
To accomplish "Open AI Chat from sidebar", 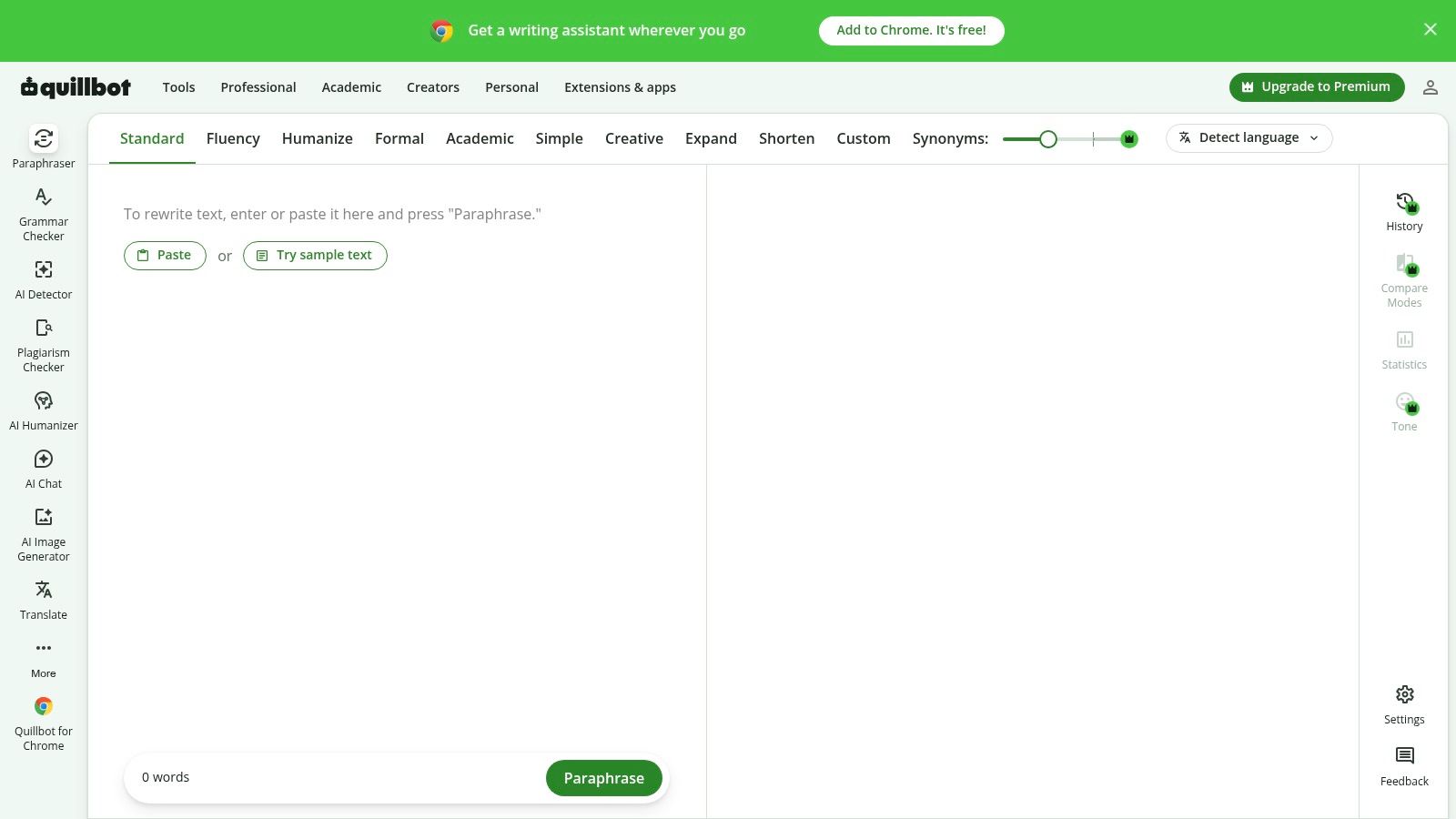I will [x=44, y=470].
